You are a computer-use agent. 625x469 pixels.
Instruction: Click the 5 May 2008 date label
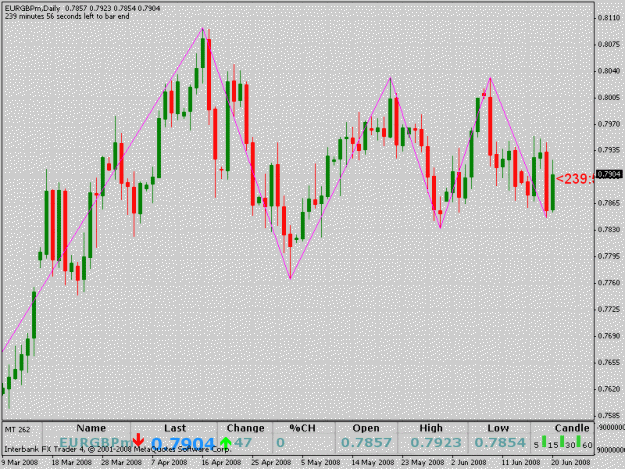[x=320, y=462]
